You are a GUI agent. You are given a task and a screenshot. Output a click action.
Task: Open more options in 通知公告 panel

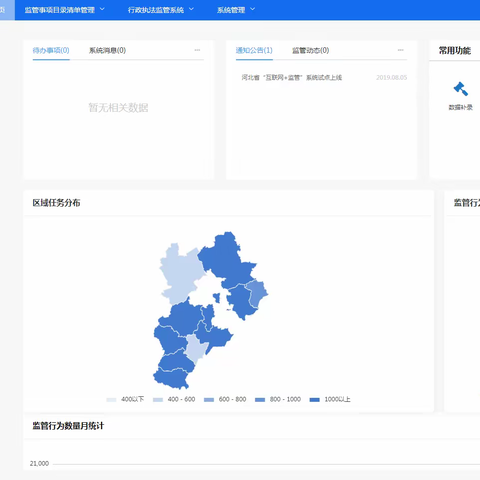pos(401,50)
